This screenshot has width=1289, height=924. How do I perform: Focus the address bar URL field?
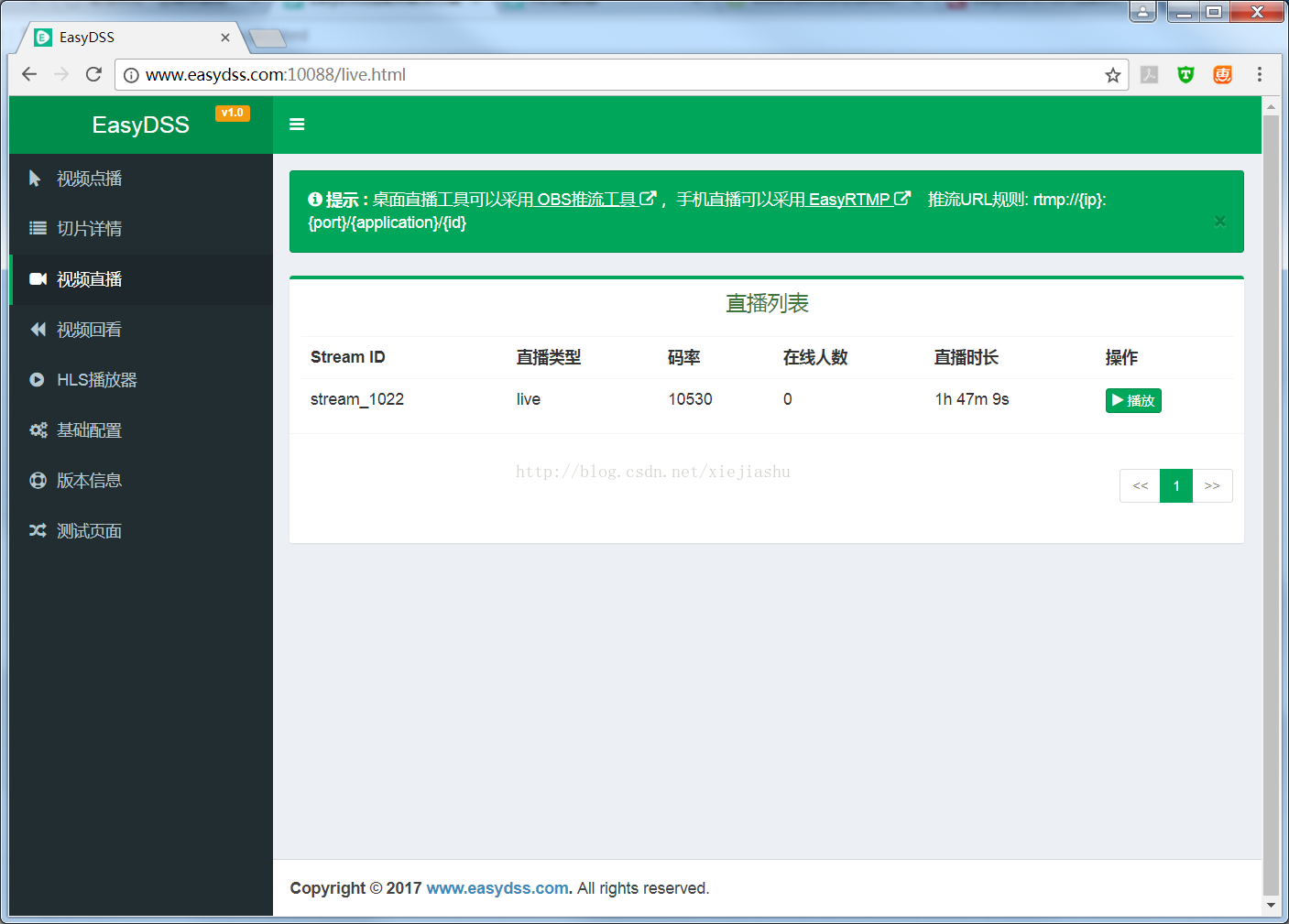point(621,75)
